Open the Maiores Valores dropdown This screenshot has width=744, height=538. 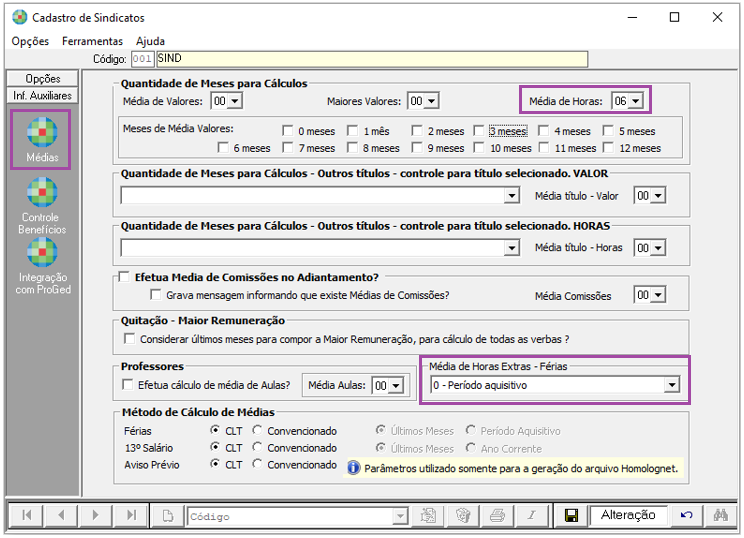click(431, 101)
